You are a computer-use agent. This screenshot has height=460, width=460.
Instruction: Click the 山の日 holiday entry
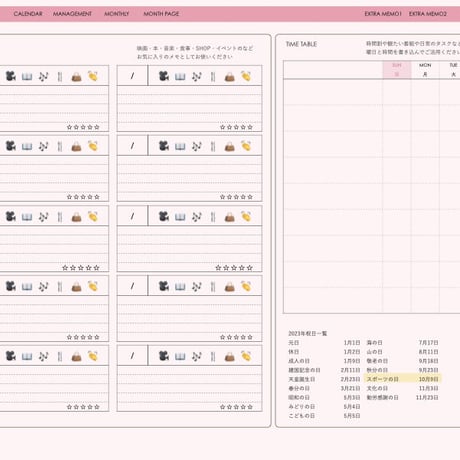(375, 352)
